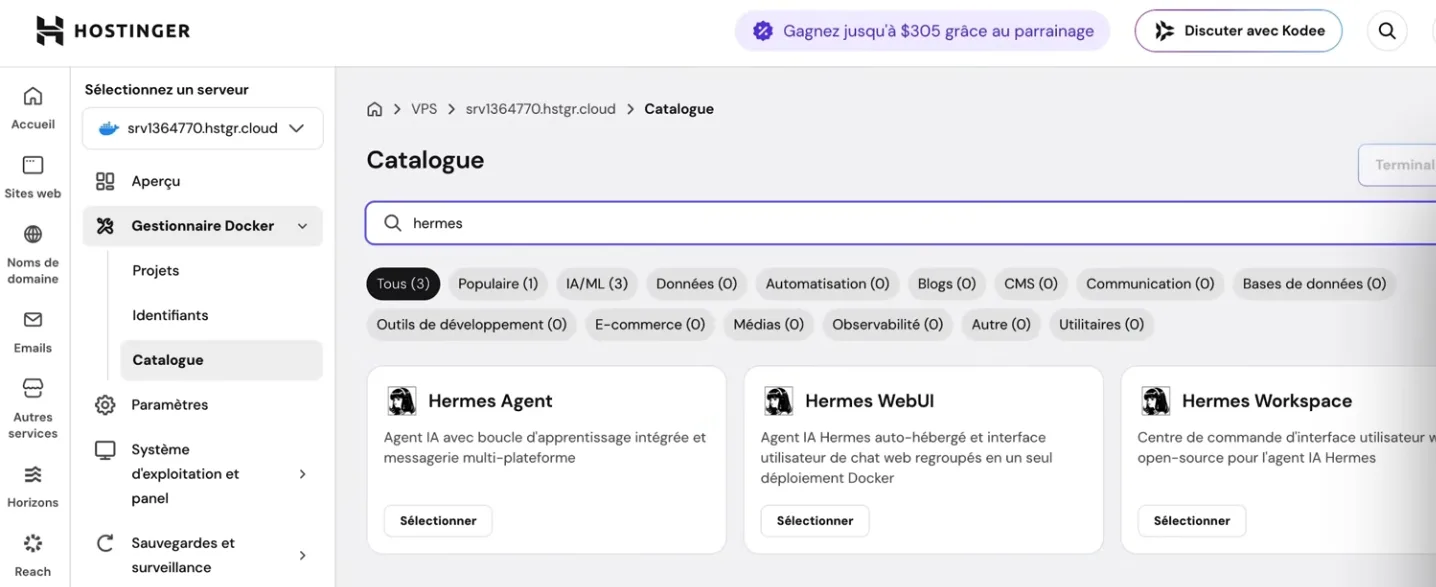Click the Catalogue page heading
1436x587 pixels.
point(426,160)
